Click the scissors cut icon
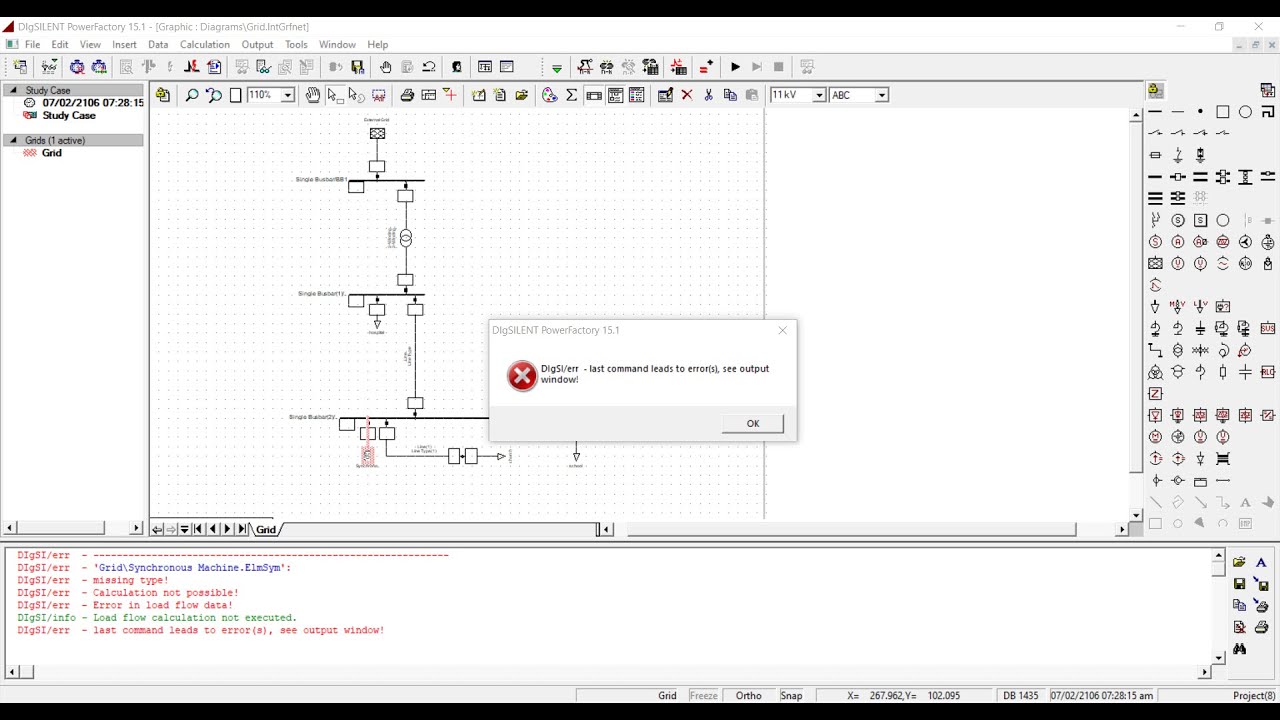This screenshot has width=1280, height=720. click(x=708, y=95)
